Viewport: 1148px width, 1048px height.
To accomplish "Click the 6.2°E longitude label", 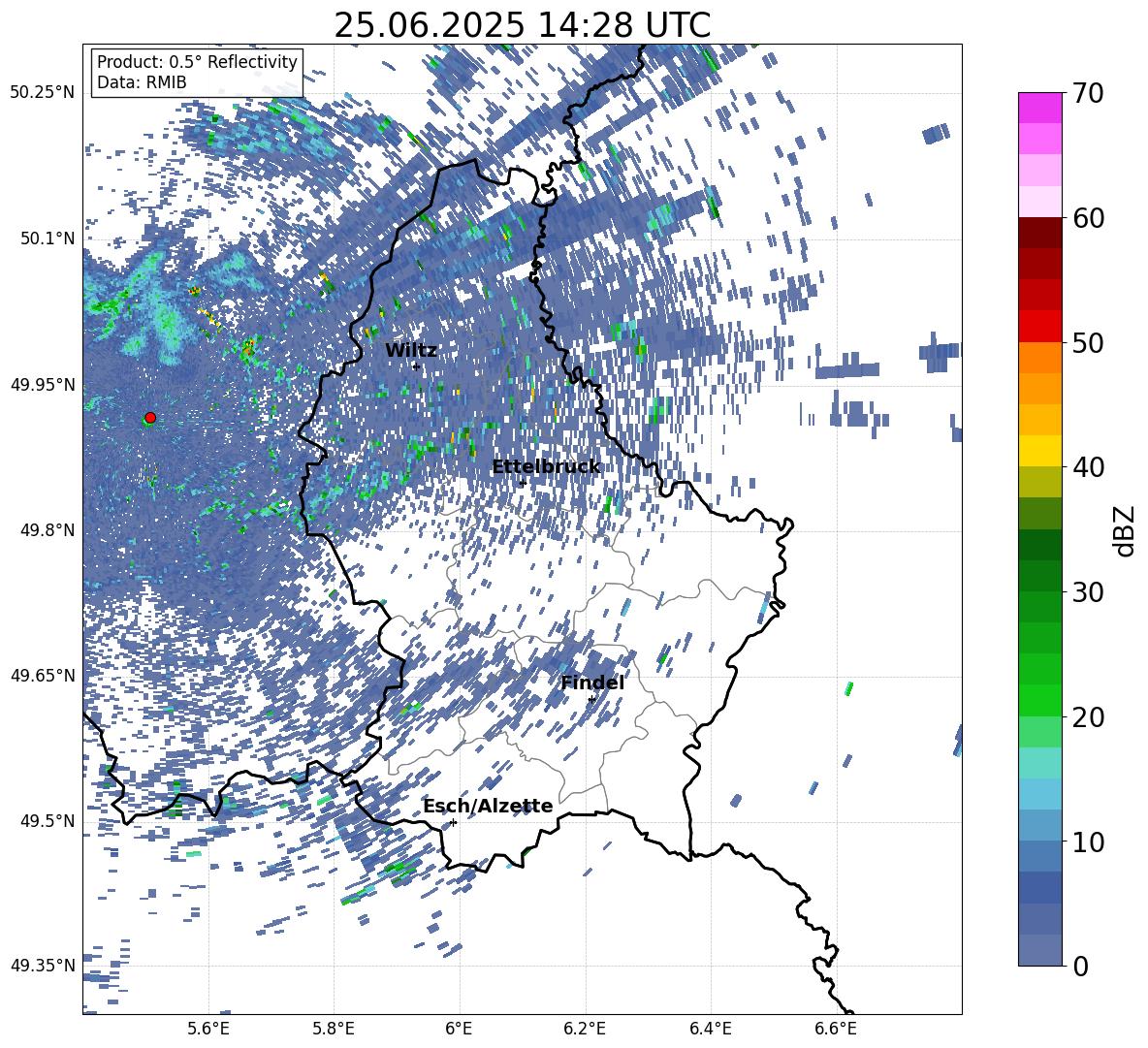I will point(585,1030).
